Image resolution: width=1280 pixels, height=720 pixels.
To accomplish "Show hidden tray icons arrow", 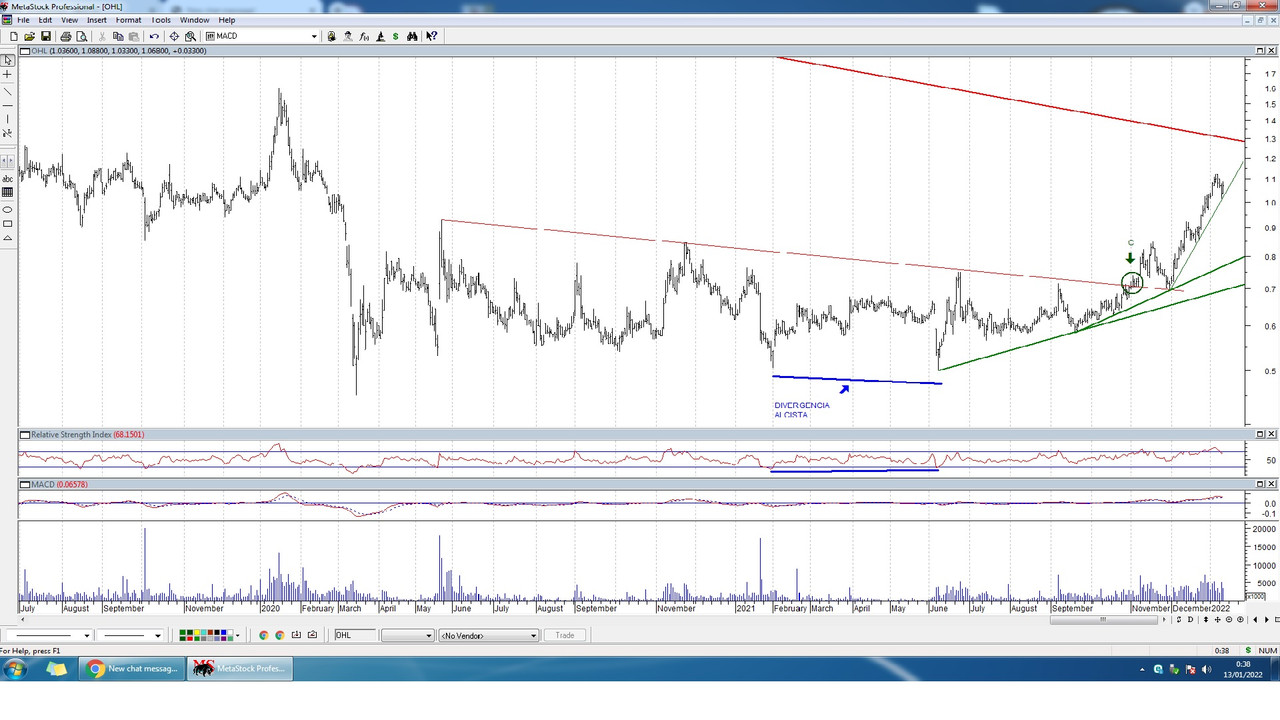I will click(x=1142, y=670).
